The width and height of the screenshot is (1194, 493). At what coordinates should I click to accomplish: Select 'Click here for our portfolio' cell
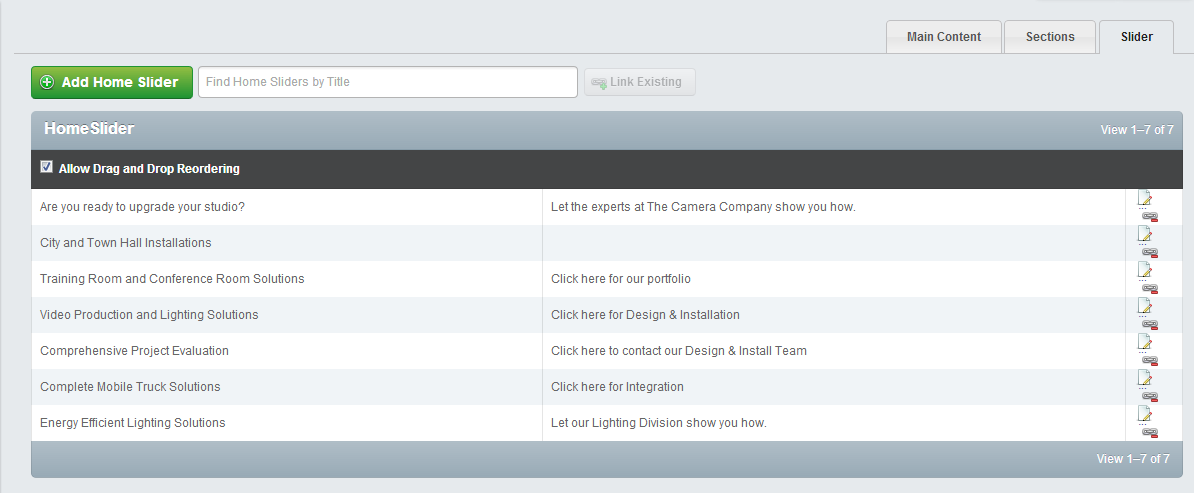pos(620,279)
